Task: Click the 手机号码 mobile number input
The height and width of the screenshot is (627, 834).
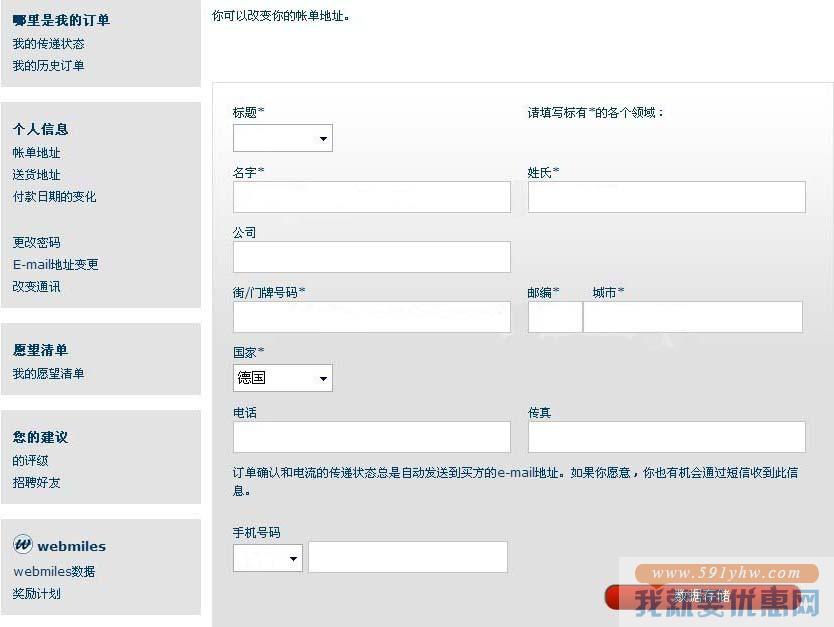Action: 408,557
